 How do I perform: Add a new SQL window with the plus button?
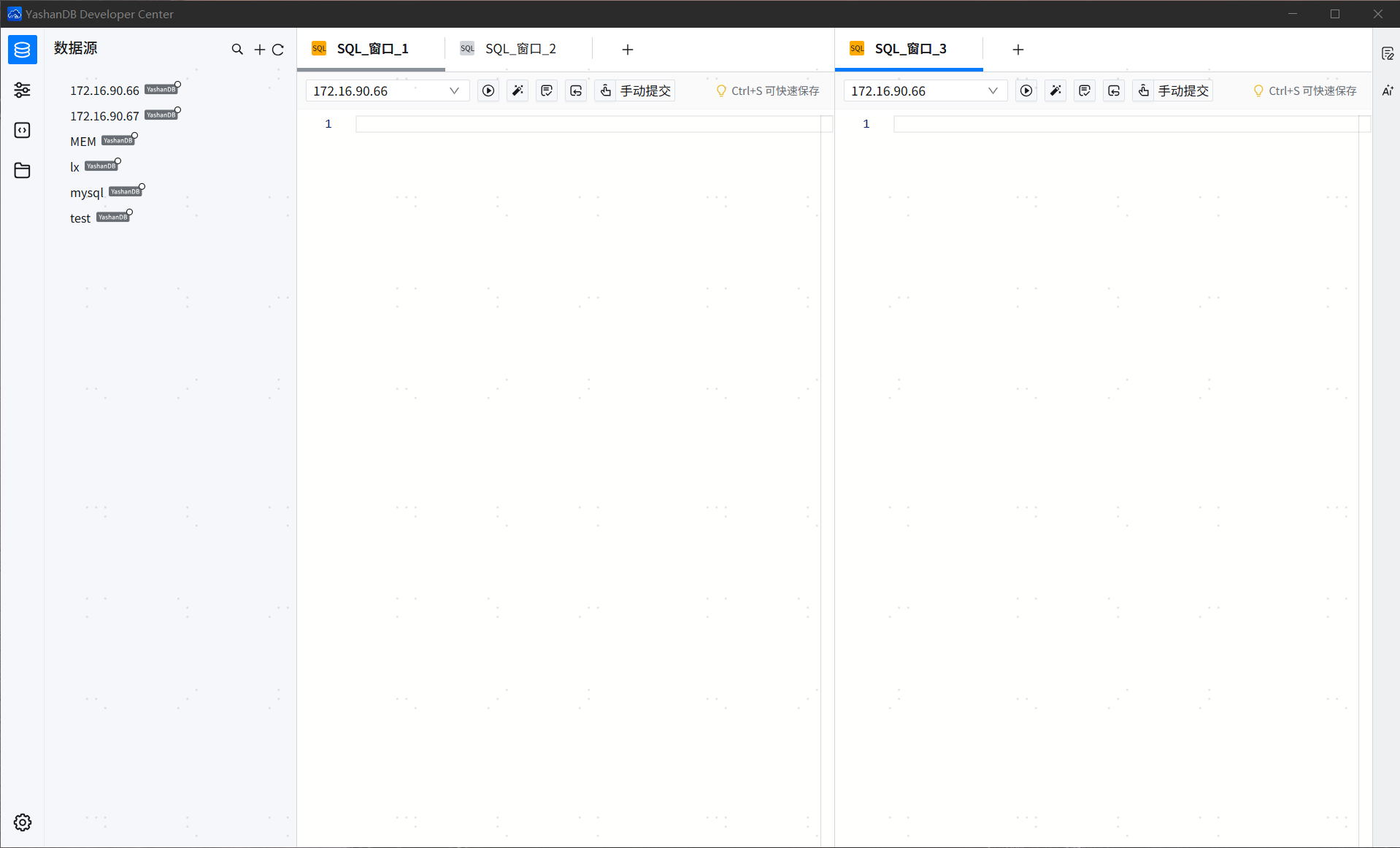pos(626,50)
